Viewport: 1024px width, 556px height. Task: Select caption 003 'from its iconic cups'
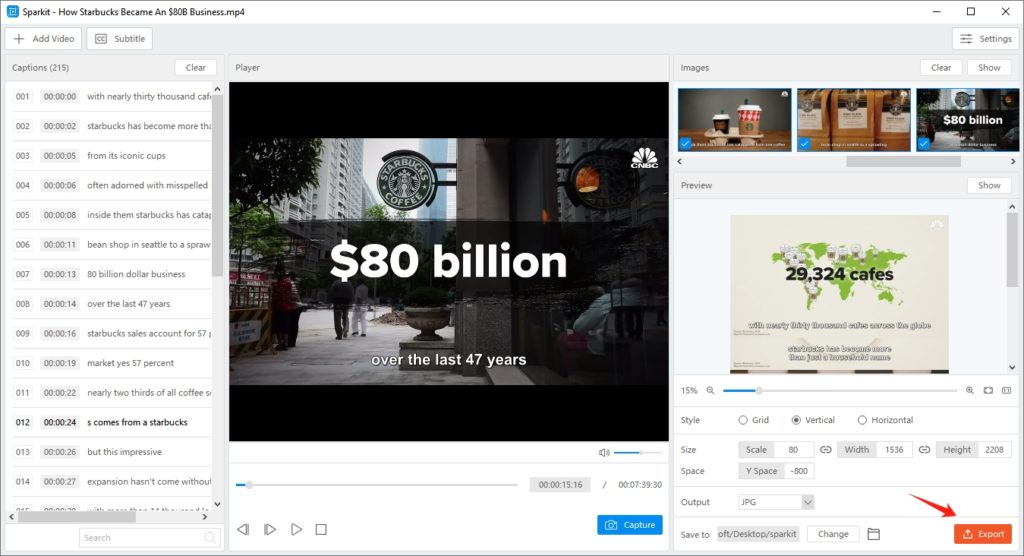pos(111,155)
